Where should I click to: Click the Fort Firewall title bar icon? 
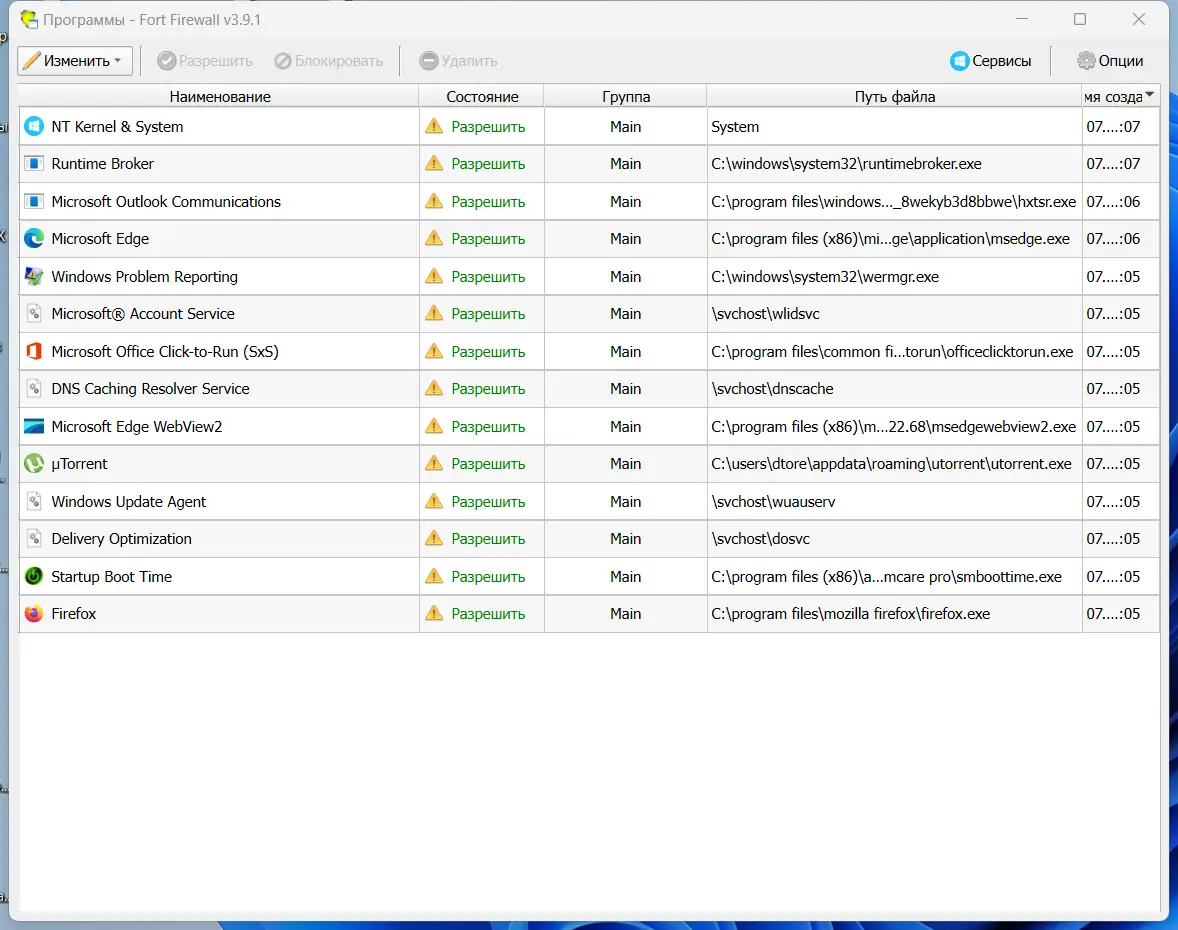click(x=29, y=20)
